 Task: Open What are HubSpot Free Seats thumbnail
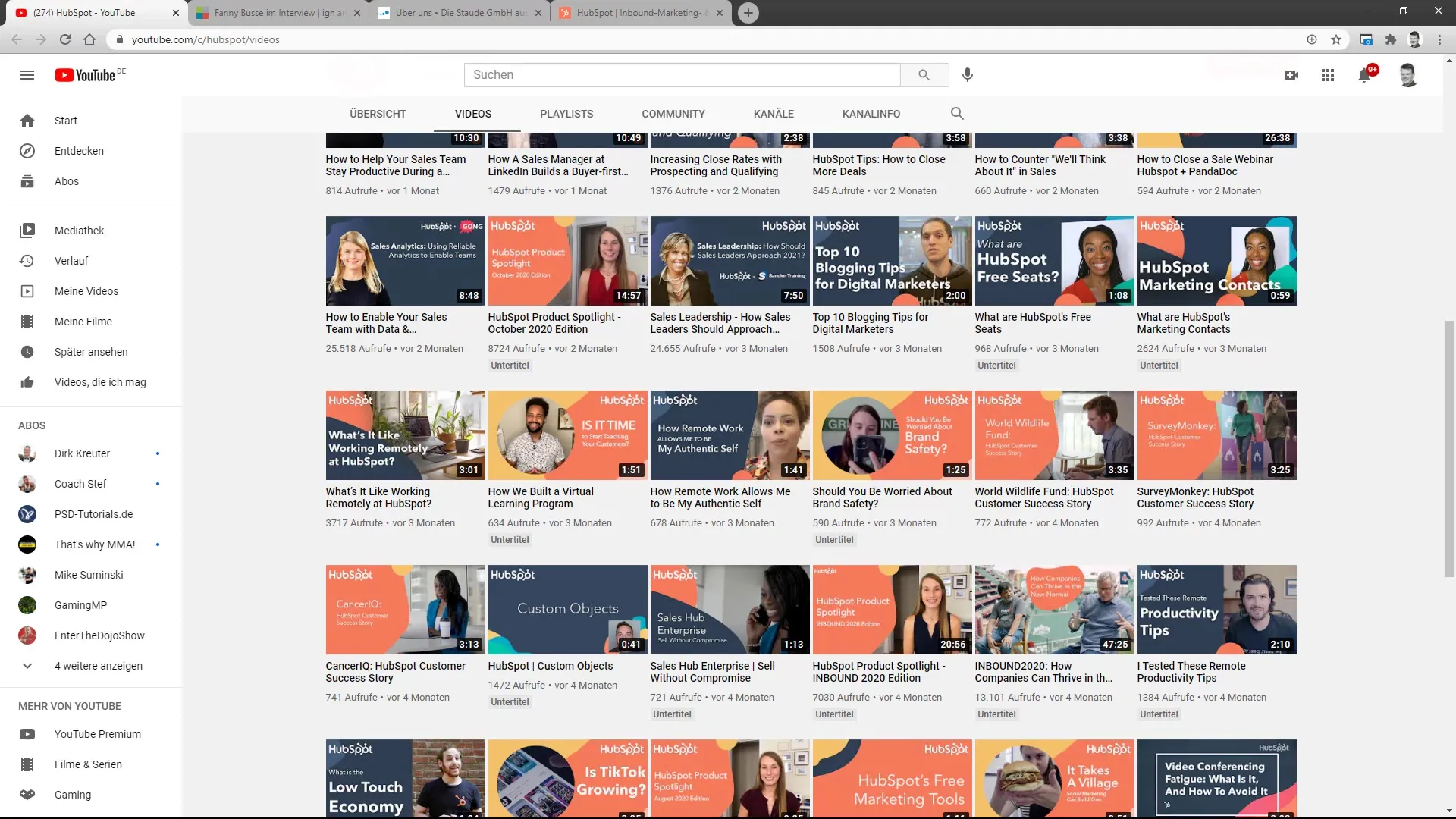click(x=1054, y=261)
